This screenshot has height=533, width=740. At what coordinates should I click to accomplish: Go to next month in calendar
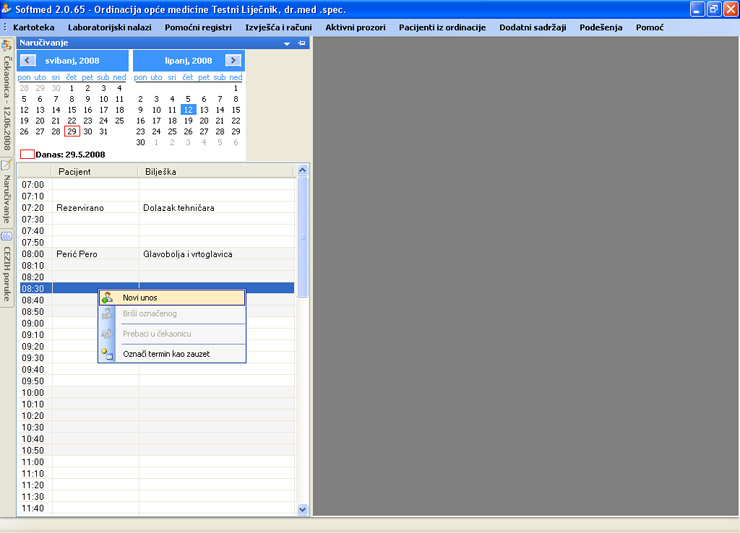tap(233, 61)
